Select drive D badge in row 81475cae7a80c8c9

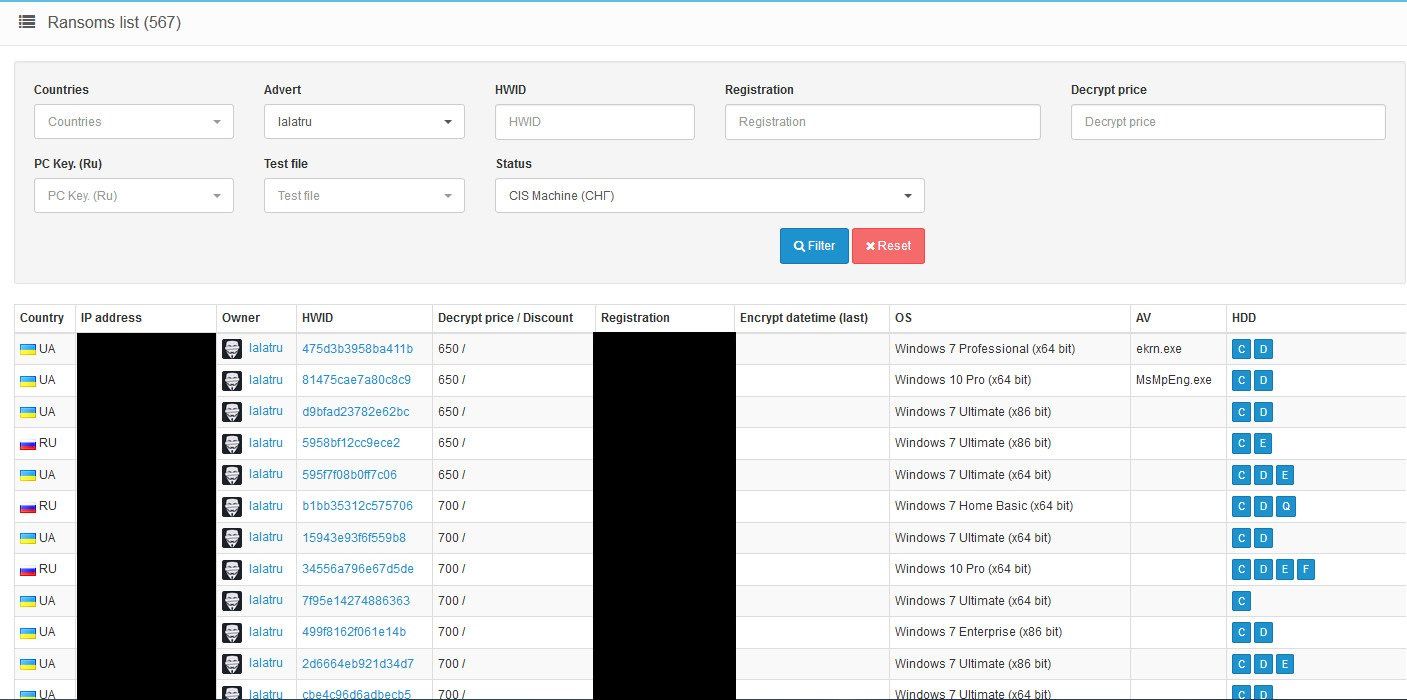click(x=1263, y=381)
